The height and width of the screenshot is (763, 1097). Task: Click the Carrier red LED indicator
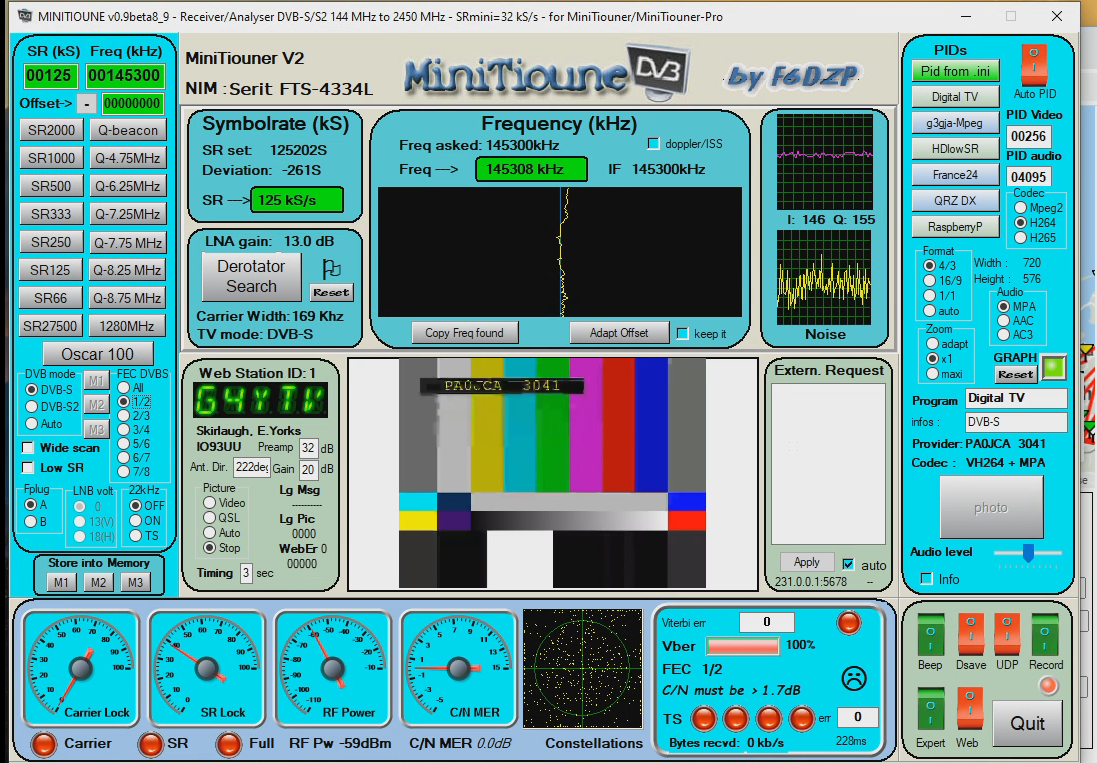tap(43, 743)
